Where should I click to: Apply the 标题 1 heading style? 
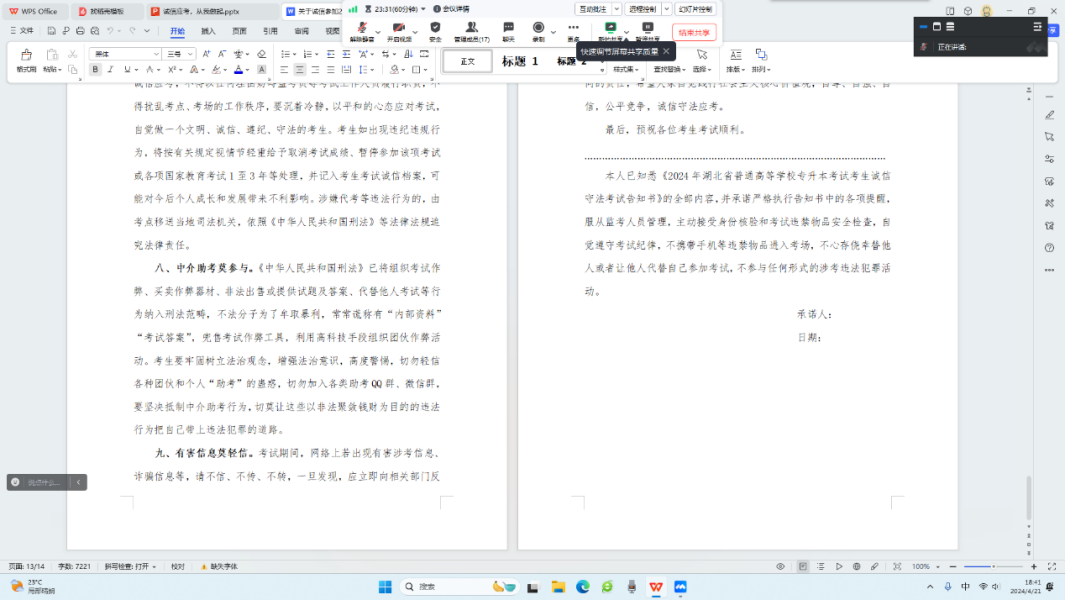(x=519, y=62)
